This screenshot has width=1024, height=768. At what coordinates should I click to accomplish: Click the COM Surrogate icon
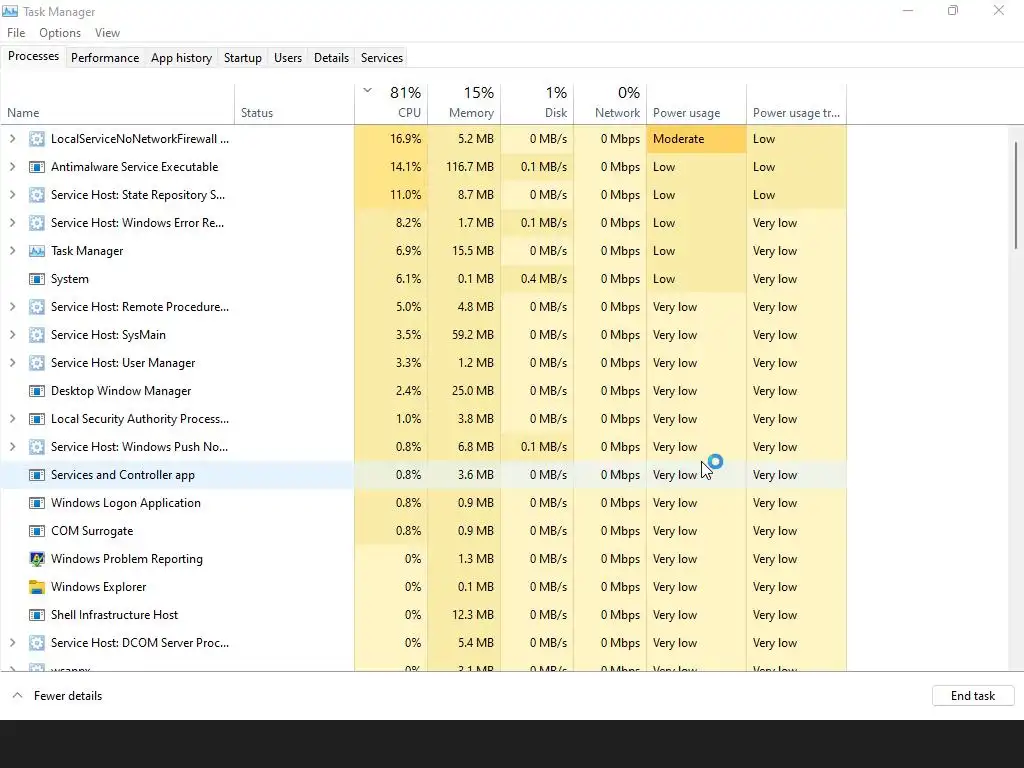point(37,531)
